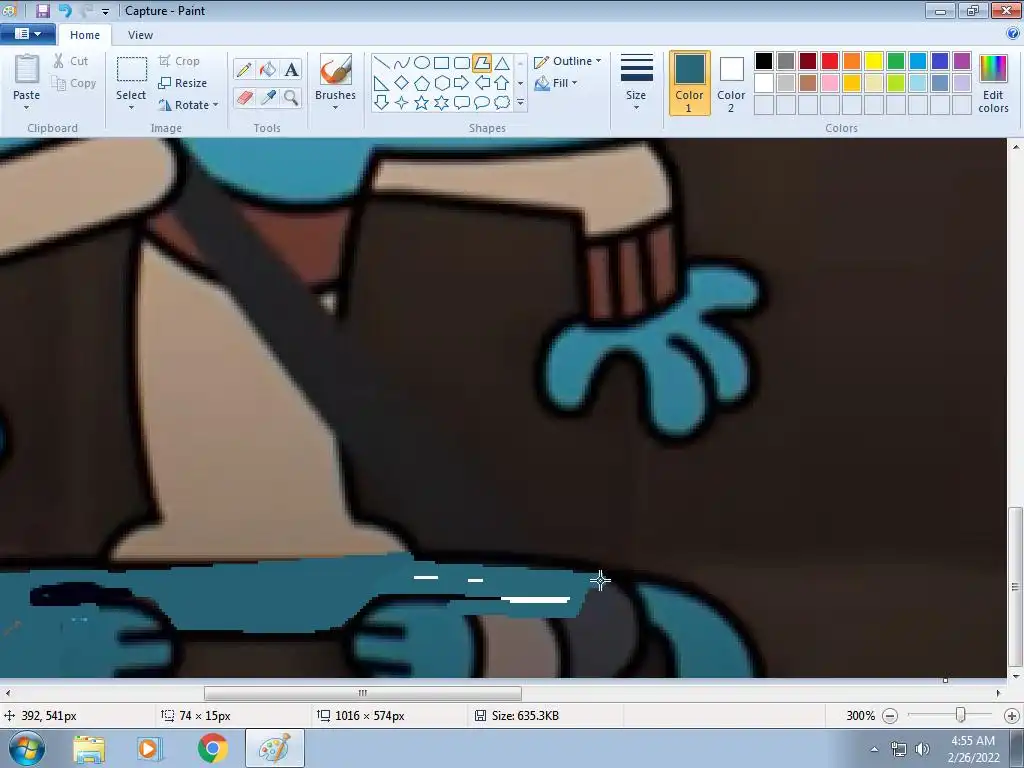Pick the Right triangle shape
The width and height of the screenshot is (1024, 768).
pyautogui.click(x=382, y=83)
